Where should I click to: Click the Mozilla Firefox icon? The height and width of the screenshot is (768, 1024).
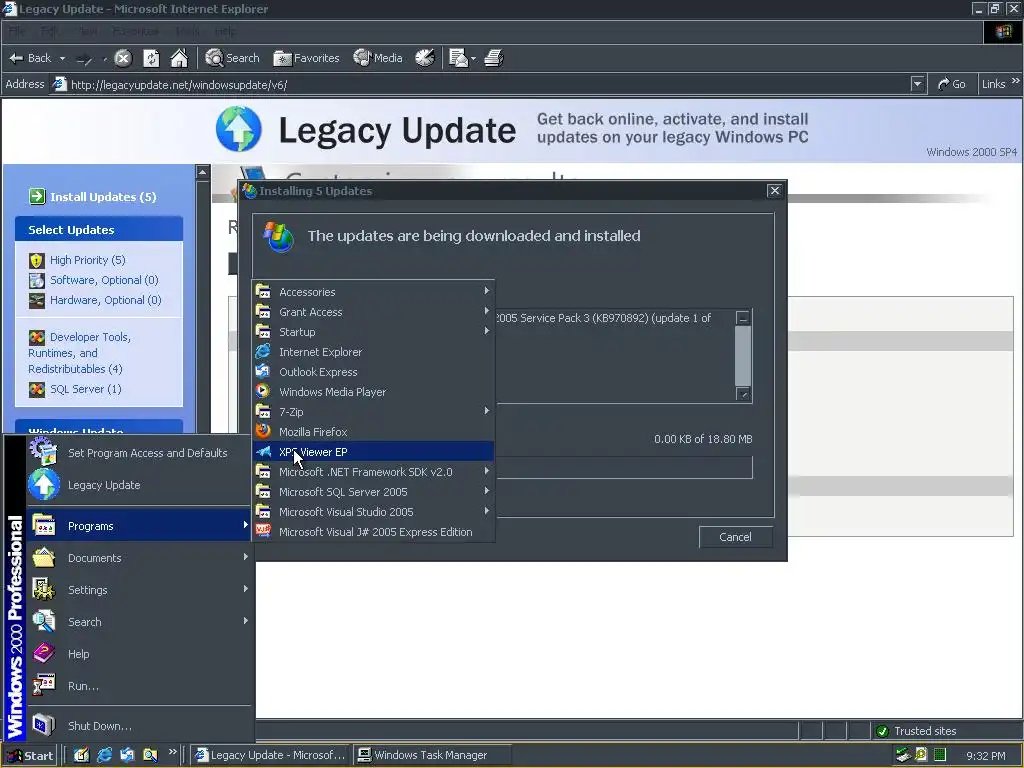tap(263, 431)
